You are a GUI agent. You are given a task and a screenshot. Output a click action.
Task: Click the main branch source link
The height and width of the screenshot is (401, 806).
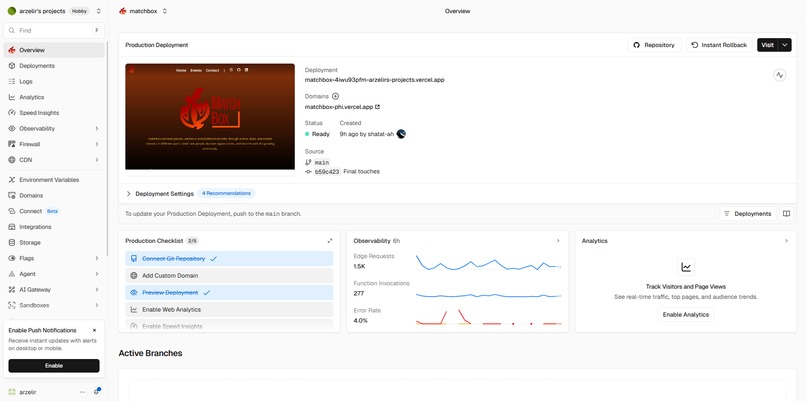point(322,162)
